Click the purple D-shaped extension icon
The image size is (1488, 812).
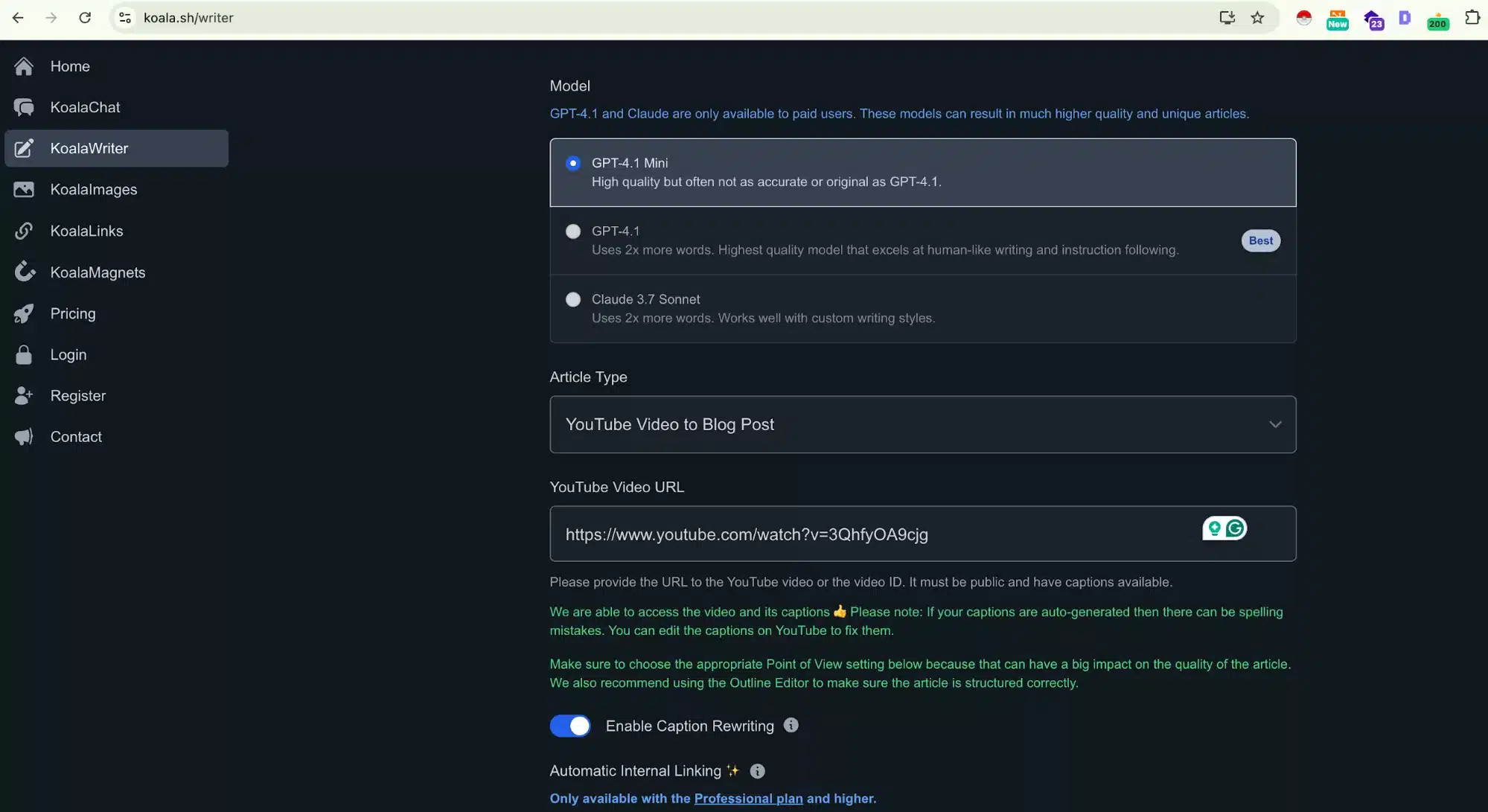pyautogui.click(x=1405, y=17)
